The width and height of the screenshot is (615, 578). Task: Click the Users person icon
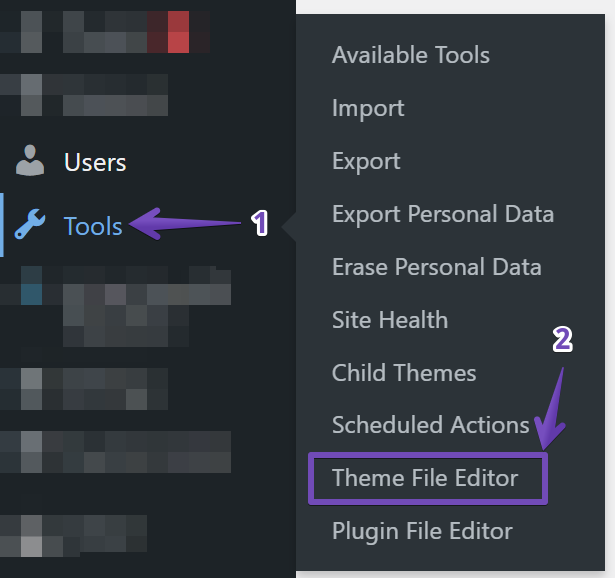[x=30, y=161]
